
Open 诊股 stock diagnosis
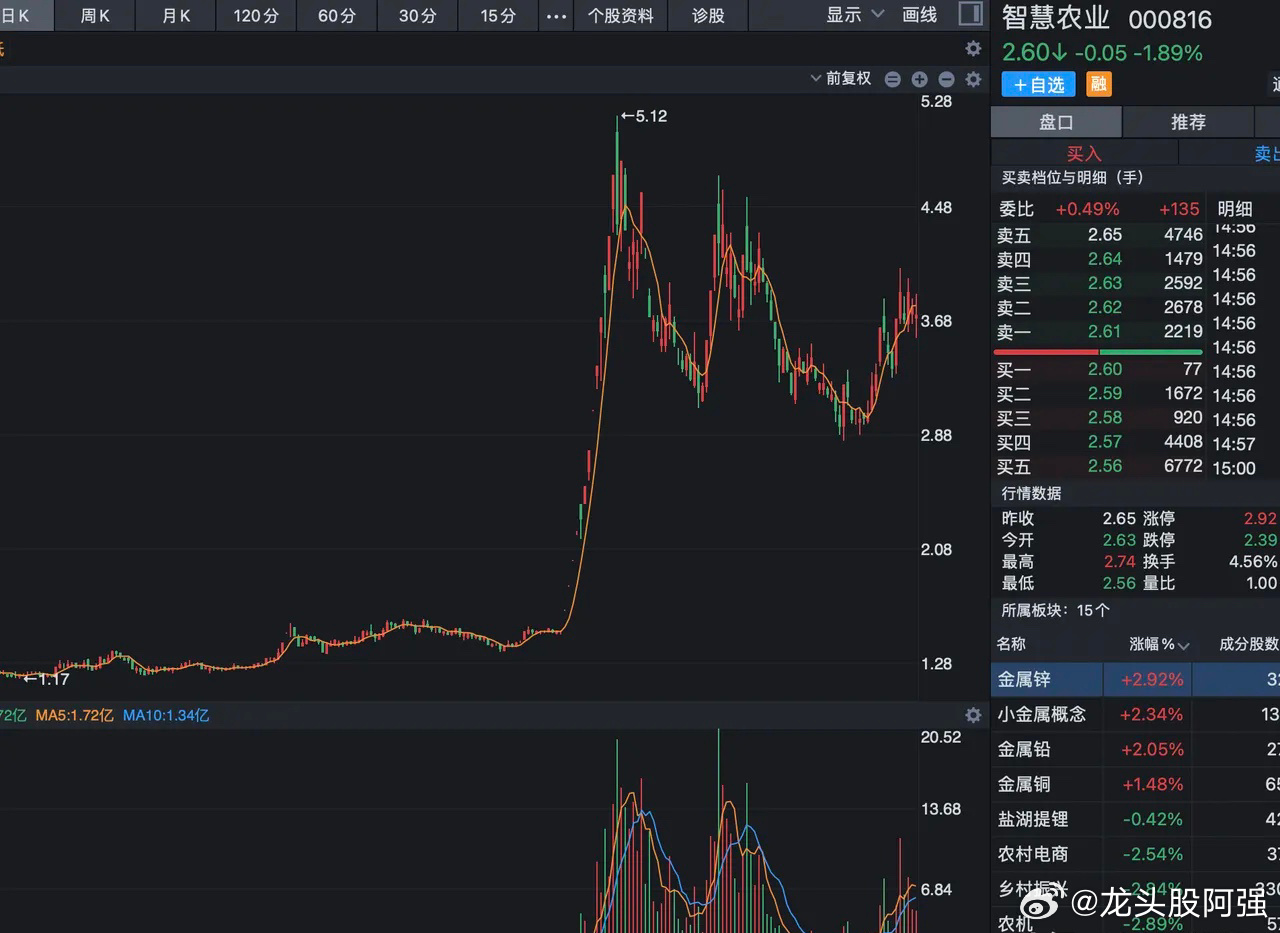point(708,15)
